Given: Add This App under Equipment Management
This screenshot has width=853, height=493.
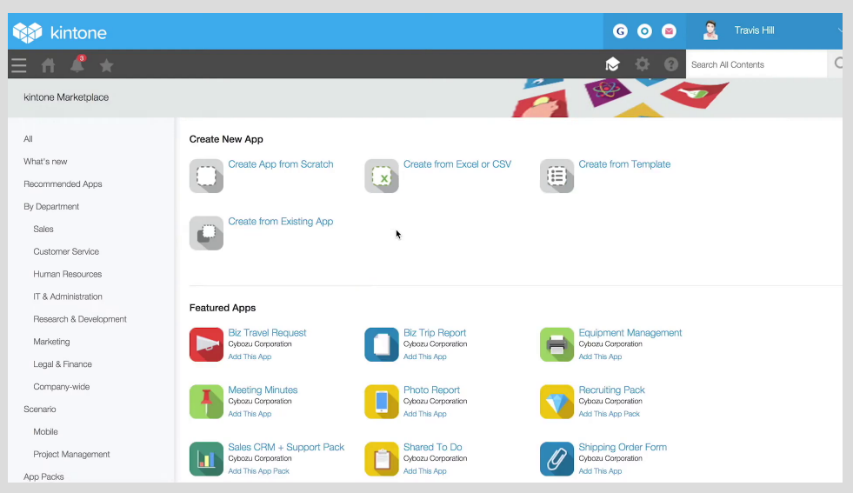Looking at the screenshot, I should [600, 357].
